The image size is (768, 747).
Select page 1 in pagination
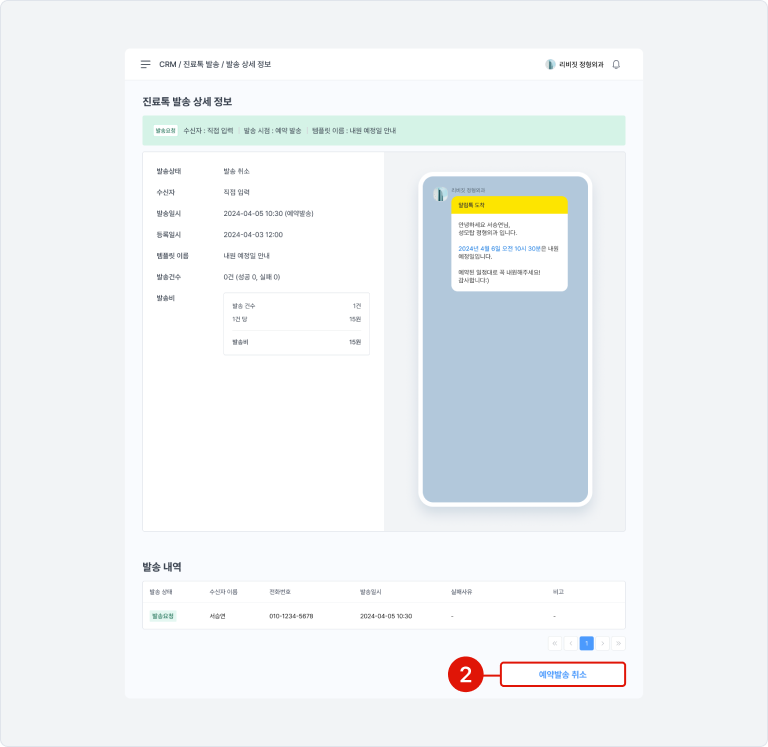(587, 643)
